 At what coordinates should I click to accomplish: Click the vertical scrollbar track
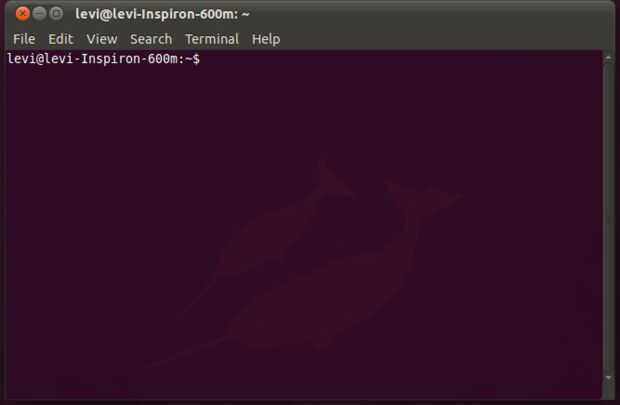tap(608, 218)
